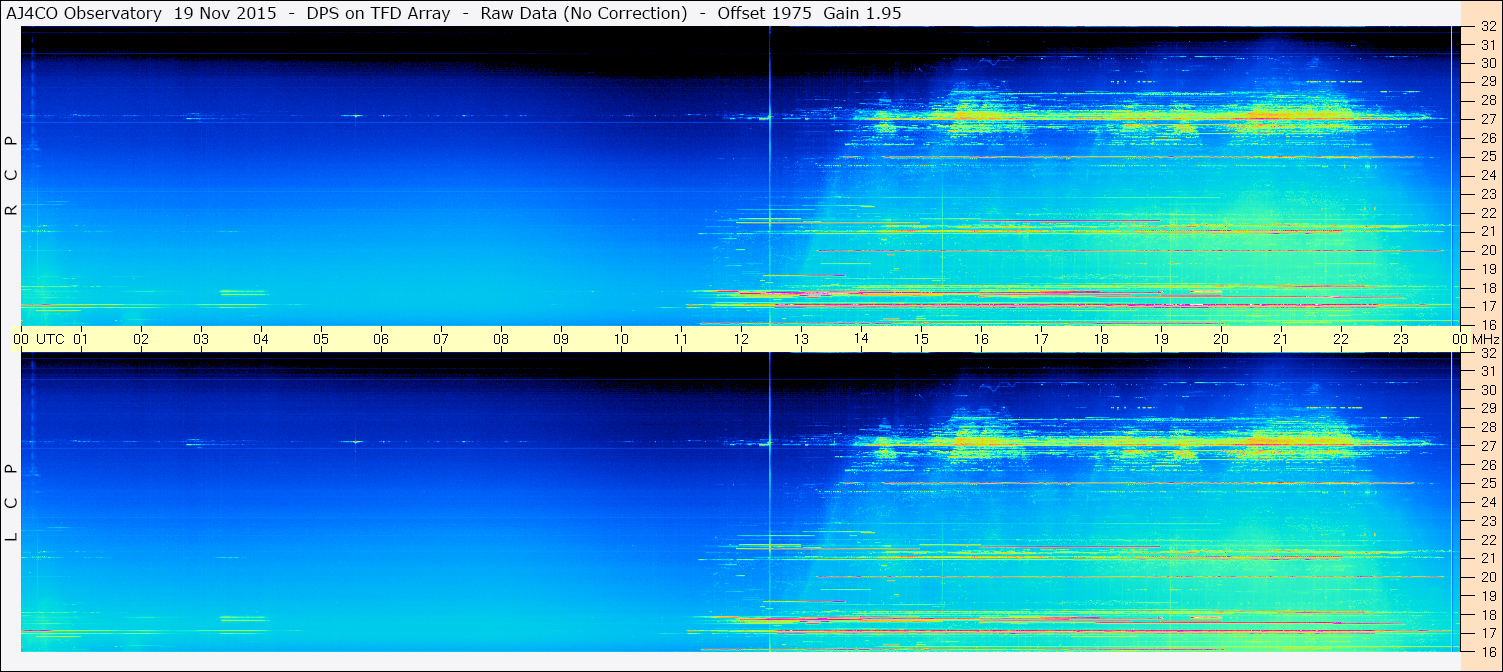
Task: Select hour 07 on the time axis
Action: [x=441, y=339]
